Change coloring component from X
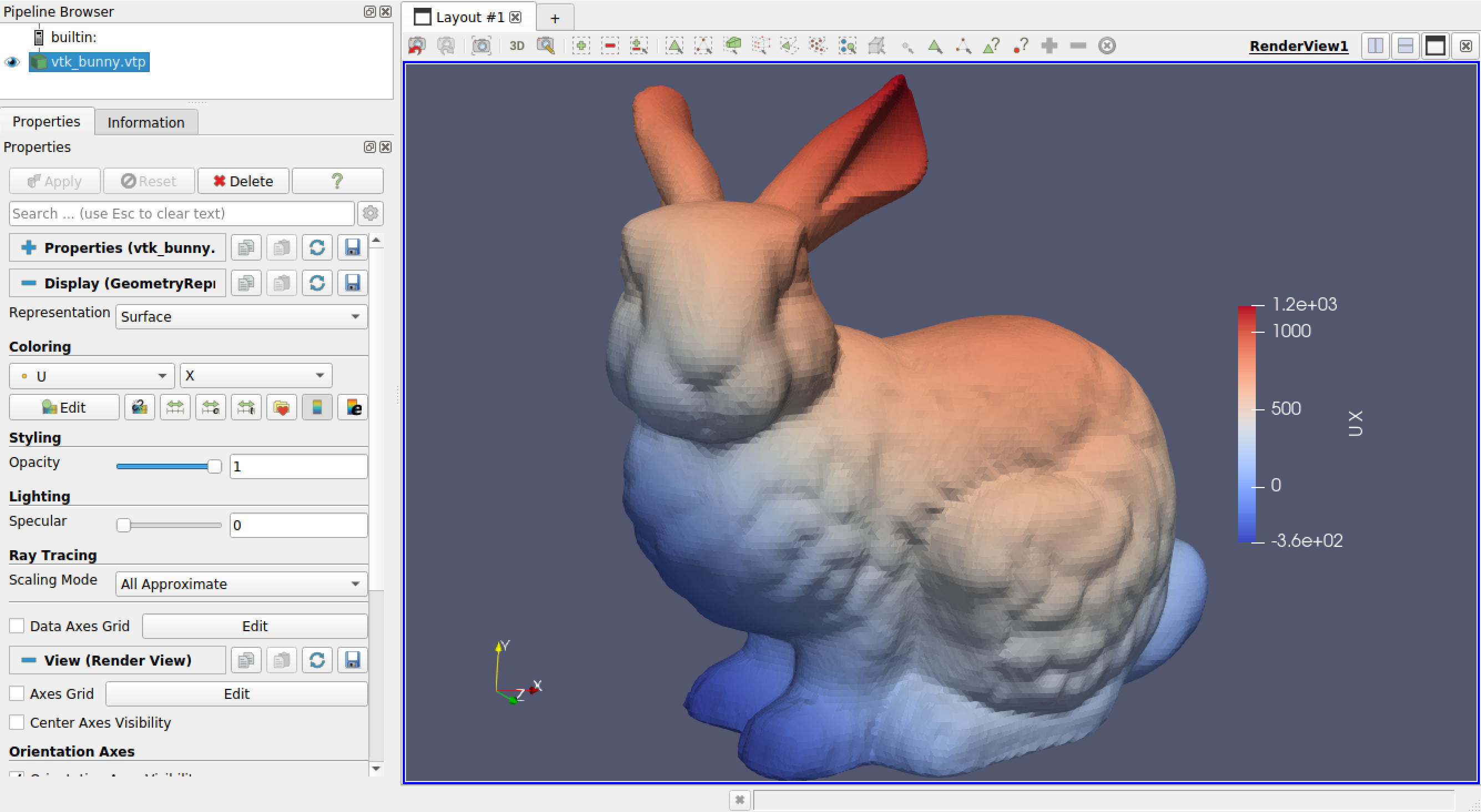 [255, 375]
